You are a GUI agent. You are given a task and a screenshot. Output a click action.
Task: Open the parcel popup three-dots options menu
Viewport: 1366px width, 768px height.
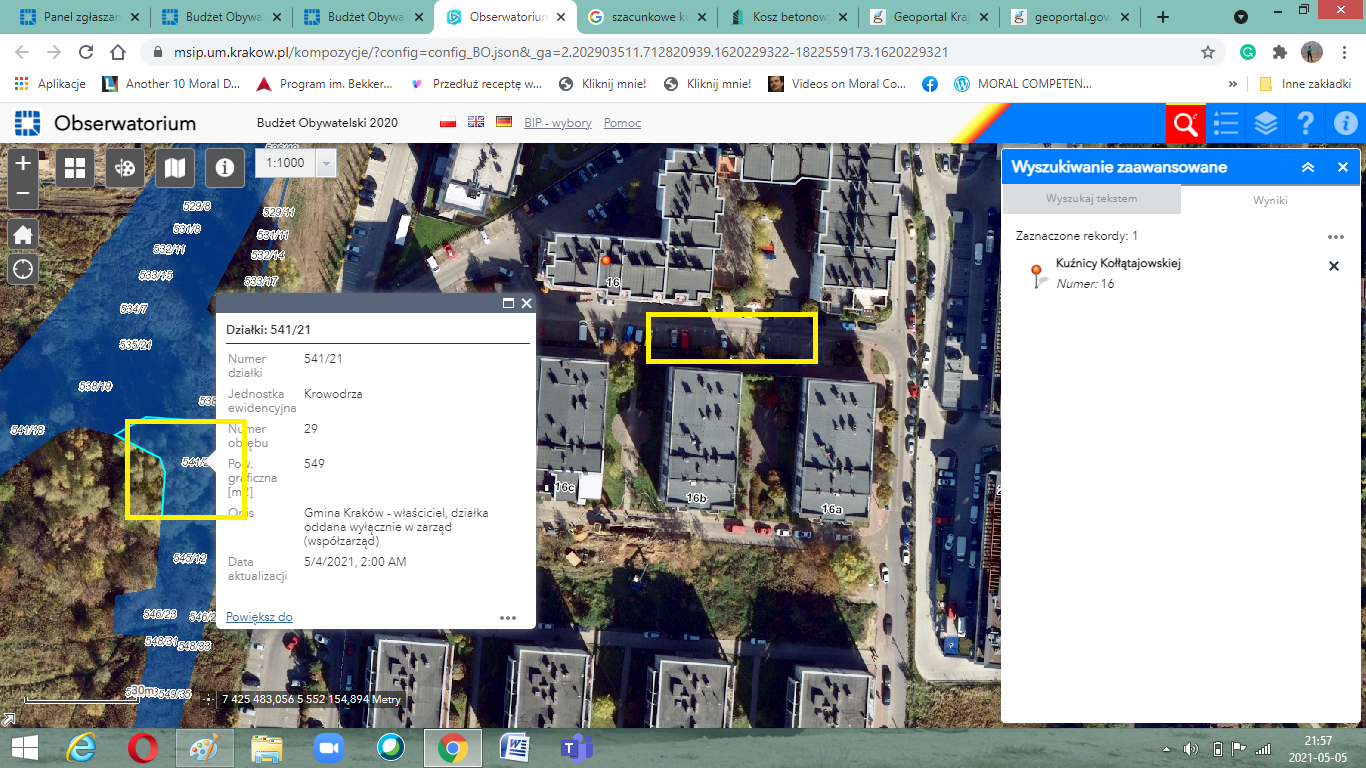508,617
